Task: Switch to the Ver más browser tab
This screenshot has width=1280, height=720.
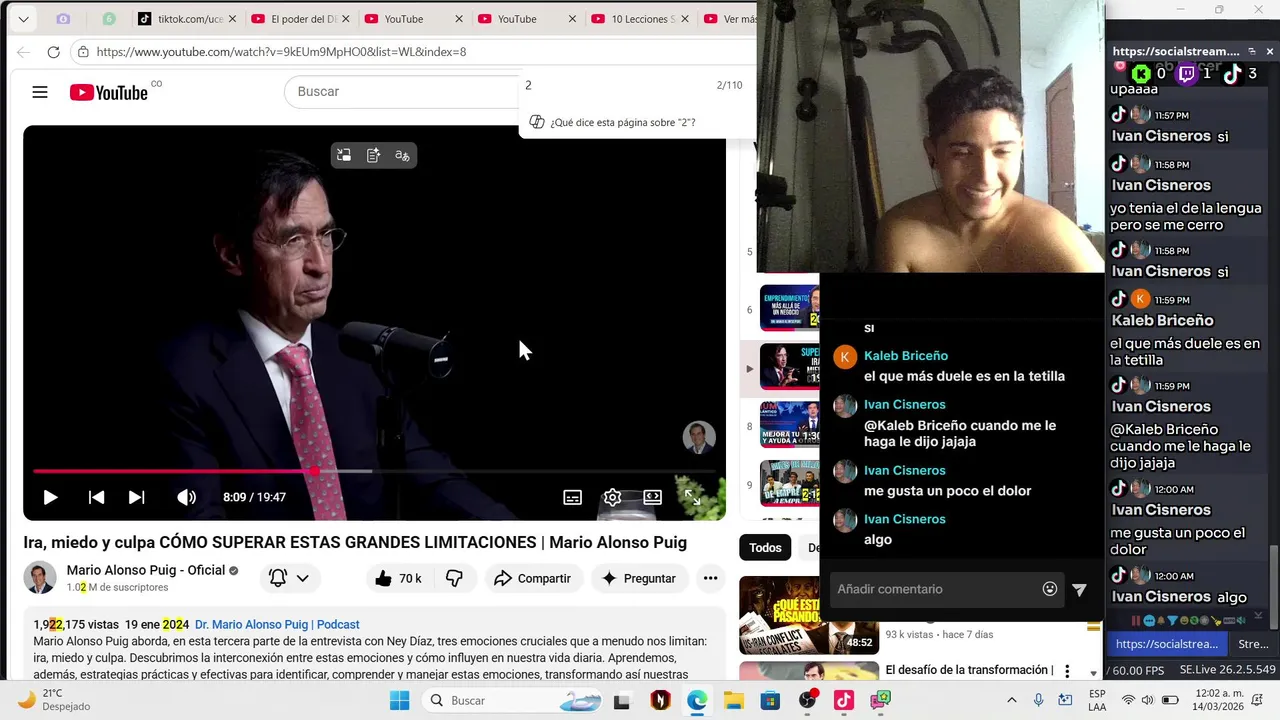Action: (x=729, y=19)
